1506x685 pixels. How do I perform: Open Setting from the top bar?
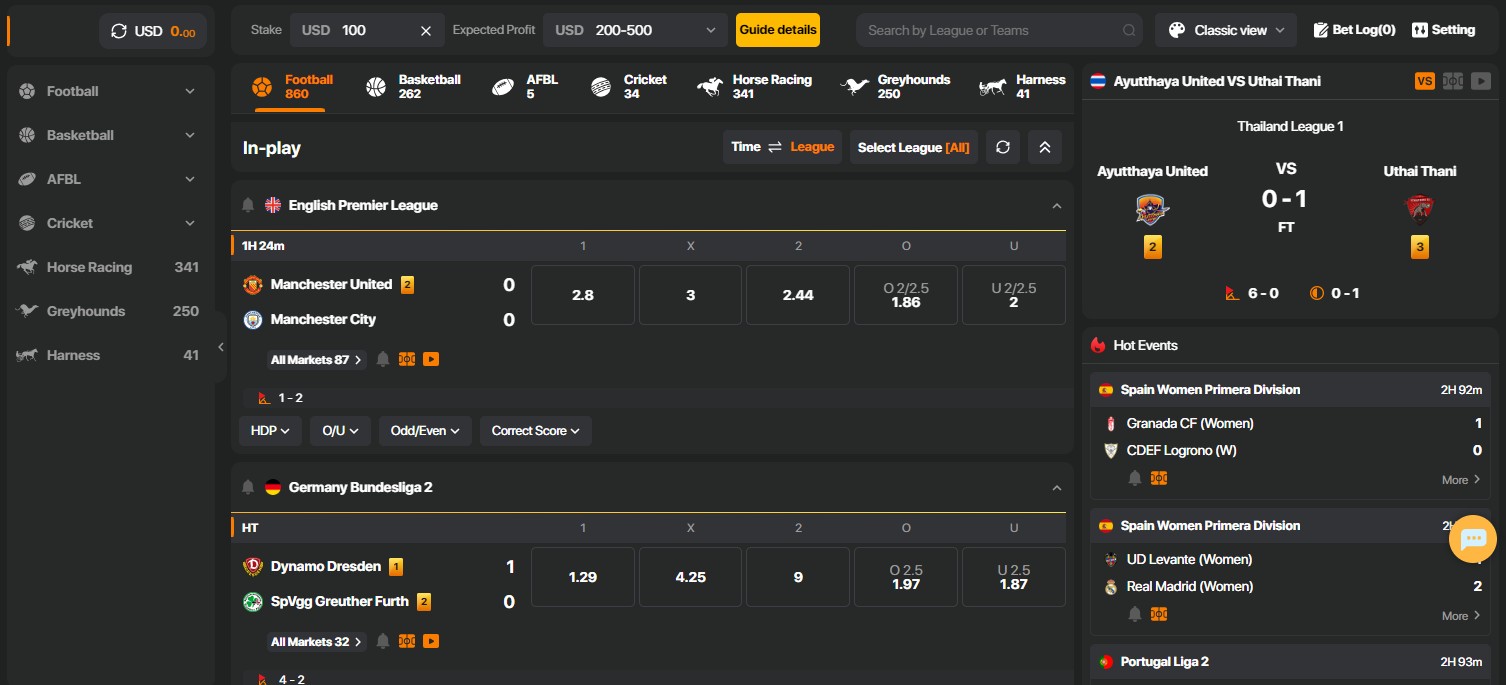coord(1443,29)
